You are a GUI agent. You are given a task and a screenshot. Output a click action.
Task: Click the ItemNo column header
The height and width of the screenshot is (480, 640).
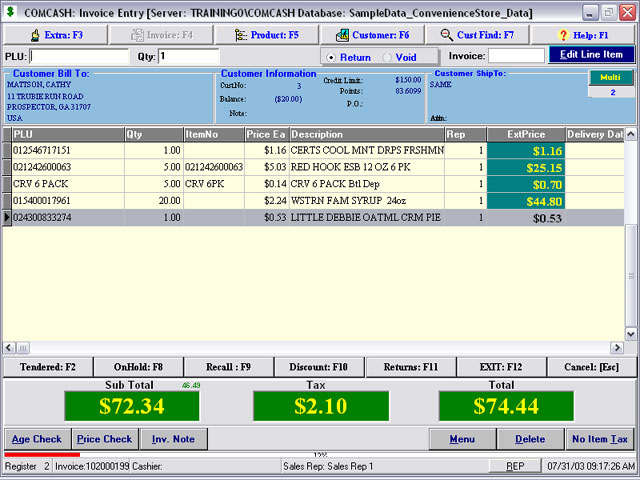(x=214, y=134)
